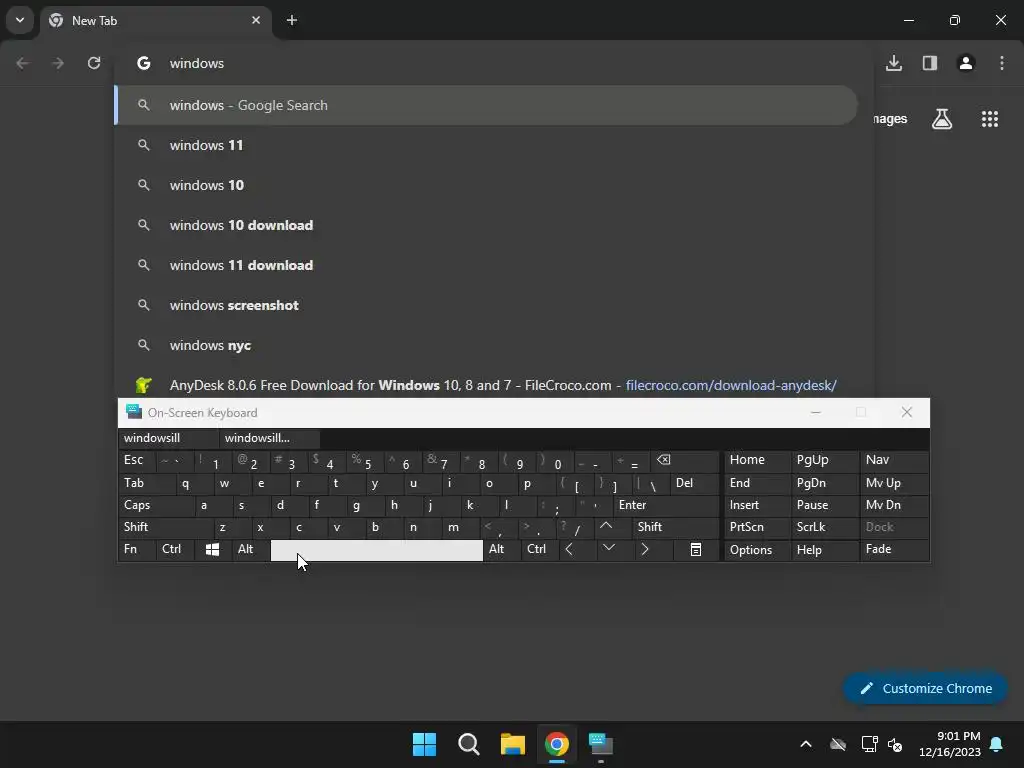Close the New Tab tab
The width and height of the screenshot is (1024, 768).
(256, 20)
